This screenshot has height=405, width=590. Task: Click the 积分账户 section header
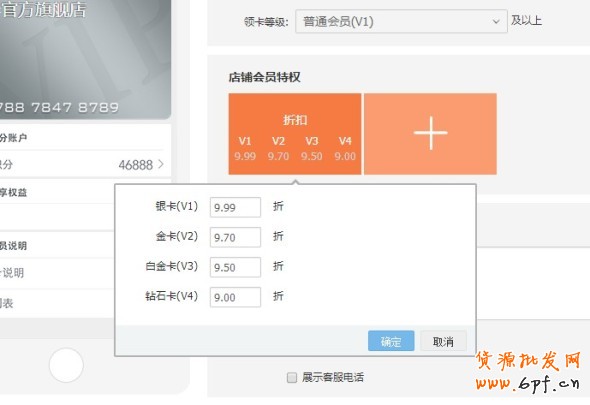click(x=14, y=138)
